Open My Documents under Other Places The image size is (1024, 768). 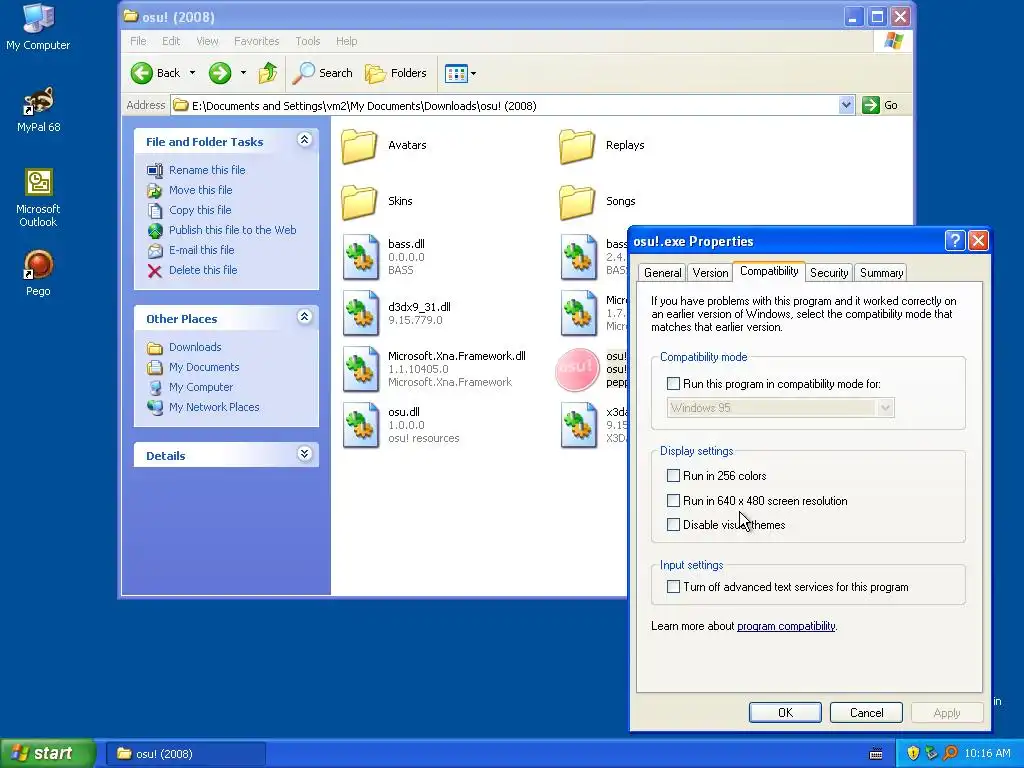click(204, 367)
